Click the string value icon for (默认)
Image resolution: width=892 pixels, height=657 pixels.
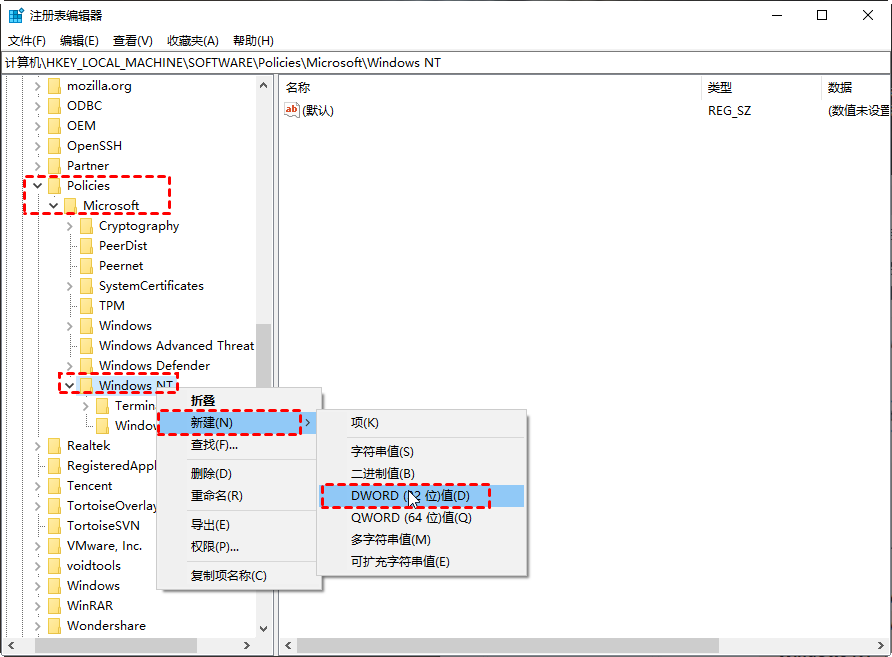click(293, 110)
